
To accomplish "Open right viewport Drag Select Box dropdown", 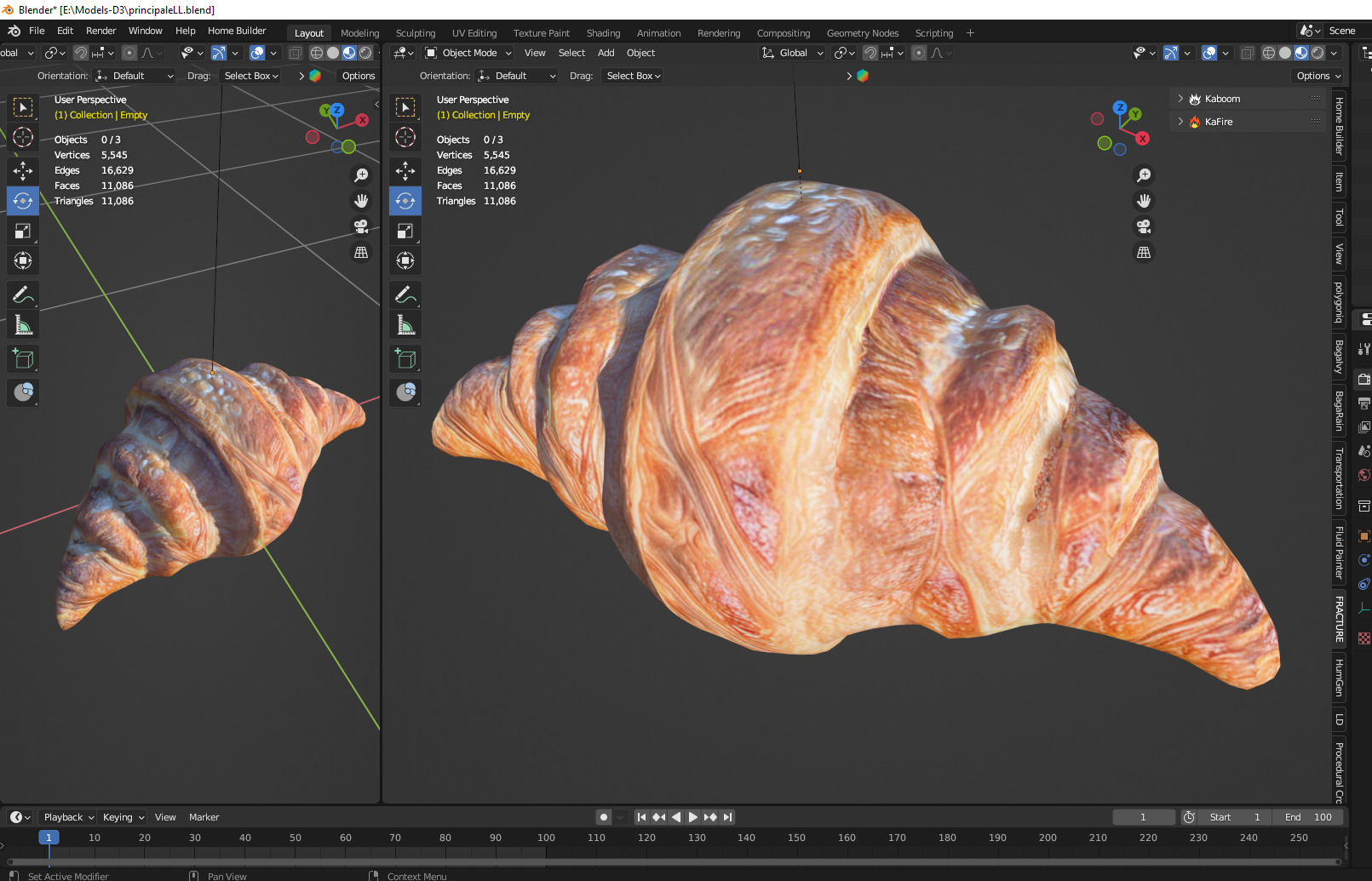I will [633, 76].
